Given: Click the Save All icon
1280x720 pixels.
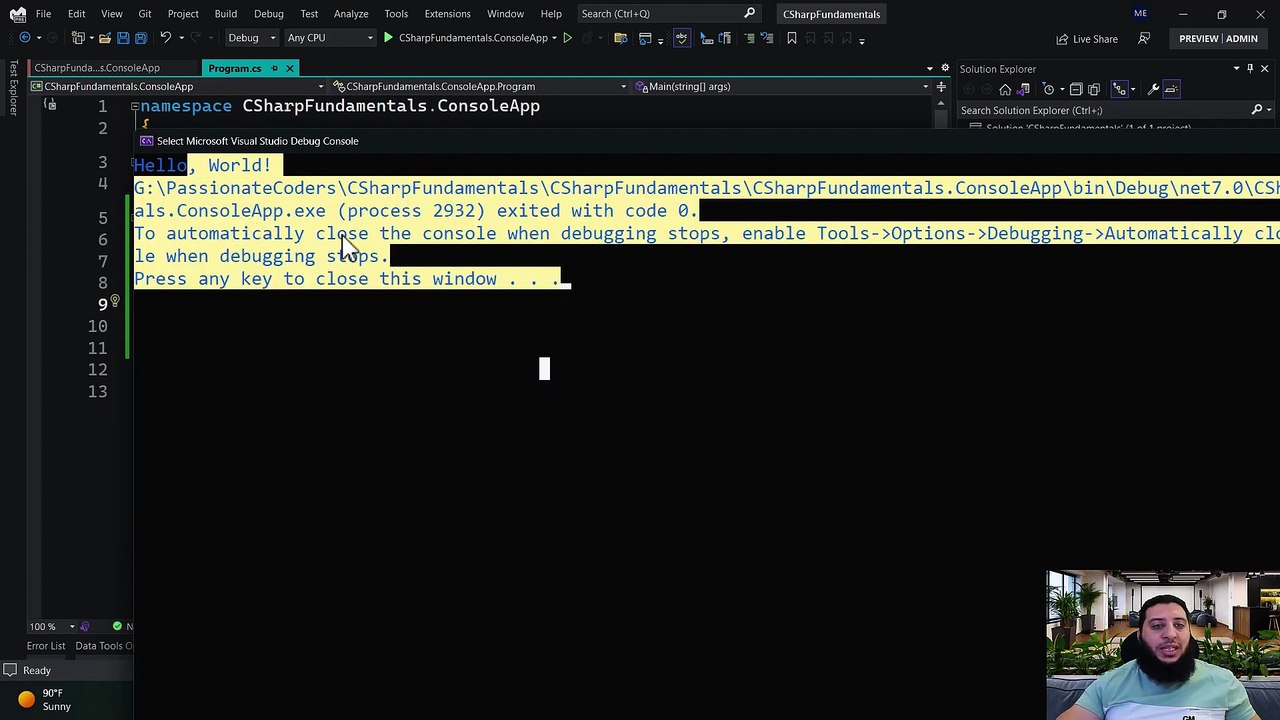Looking at the screenshot, I should point(141,38).
